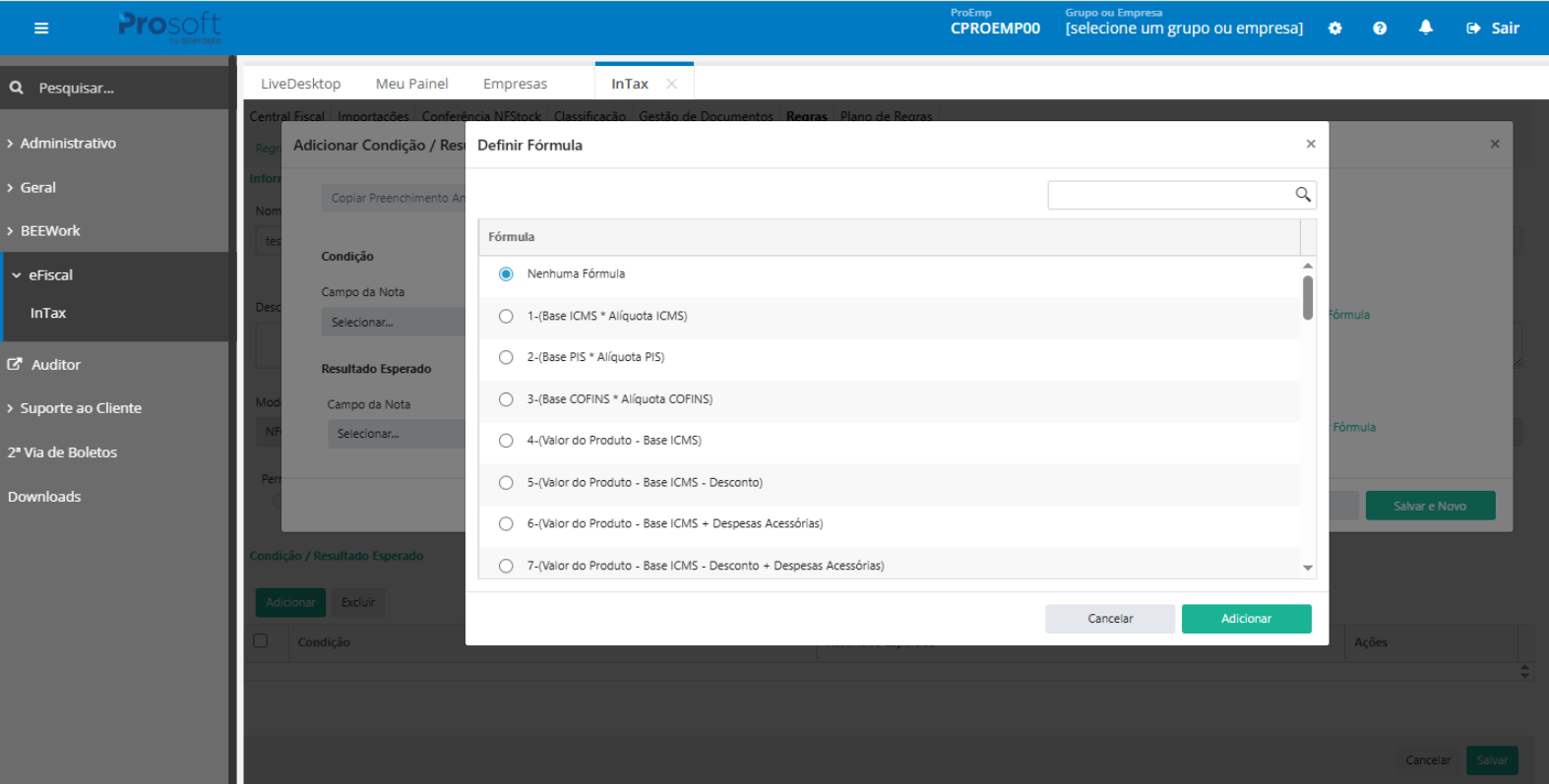
Task: Select formula 1-(Base ICMS * Alíquota ICMS)
Action: 506,316
